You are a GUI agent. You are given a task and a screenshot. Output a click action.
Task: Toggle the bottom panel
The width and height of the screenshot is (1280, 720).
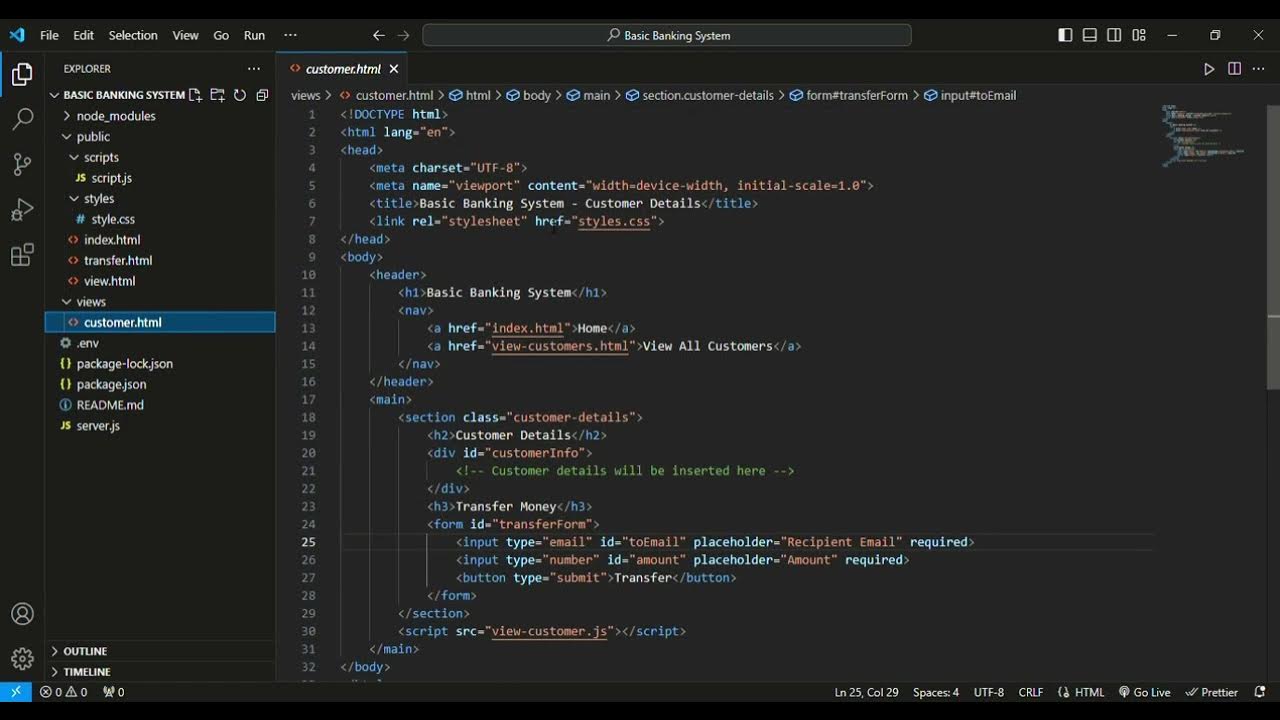pyautogui.click(x=1089, y=35)
